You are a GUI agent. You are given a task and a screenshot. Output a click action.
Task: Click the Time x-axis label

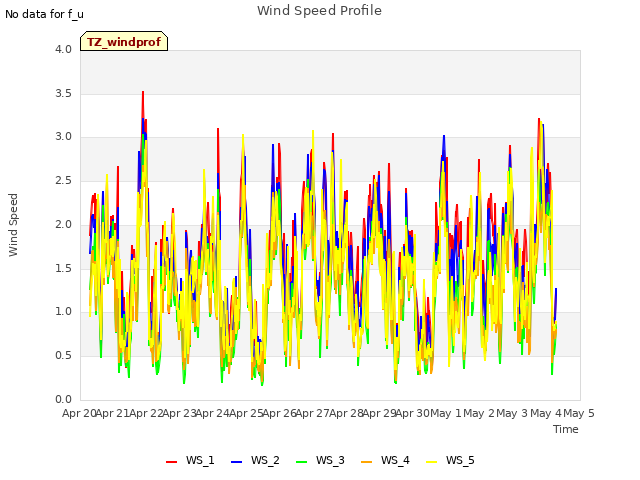(x=565, y=429)
